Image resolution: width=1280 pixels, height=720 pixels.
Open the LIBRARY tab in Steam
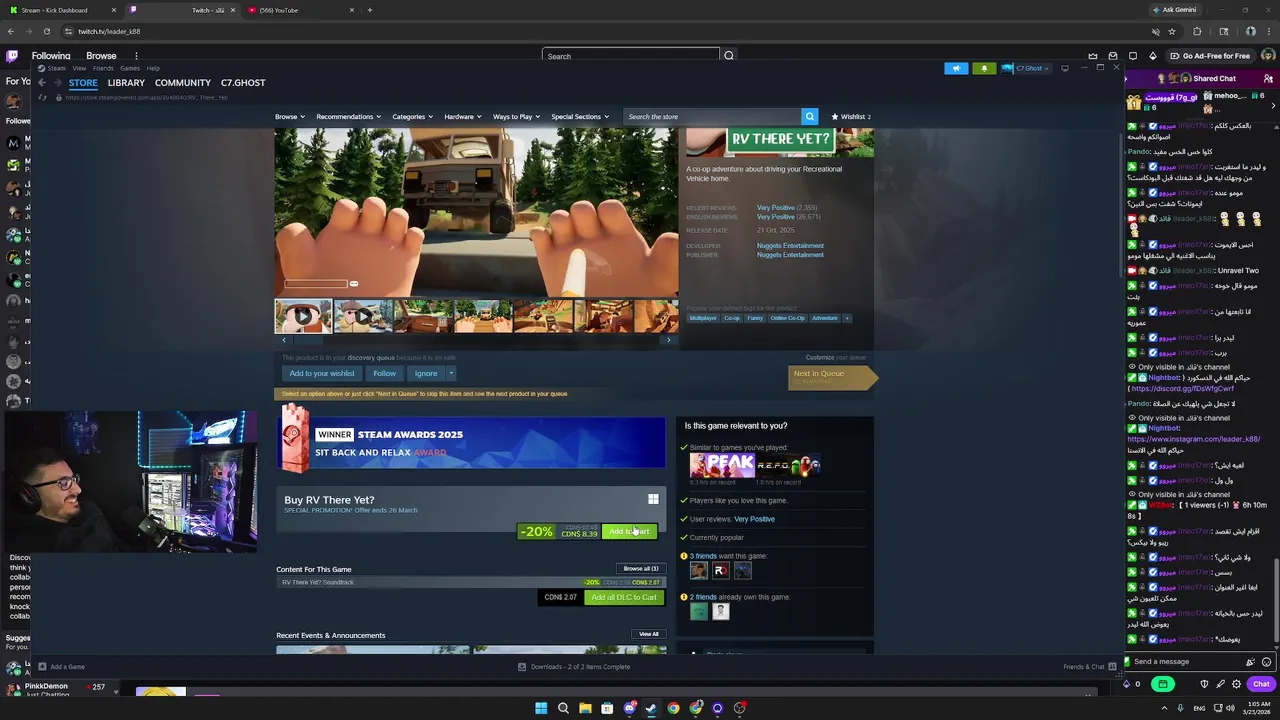(126, 83)
